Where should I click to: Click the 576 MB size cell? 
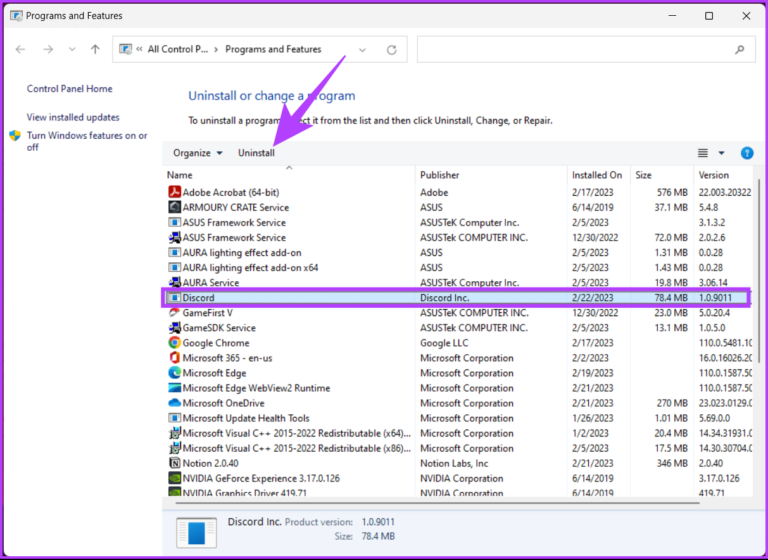[672, 192]
